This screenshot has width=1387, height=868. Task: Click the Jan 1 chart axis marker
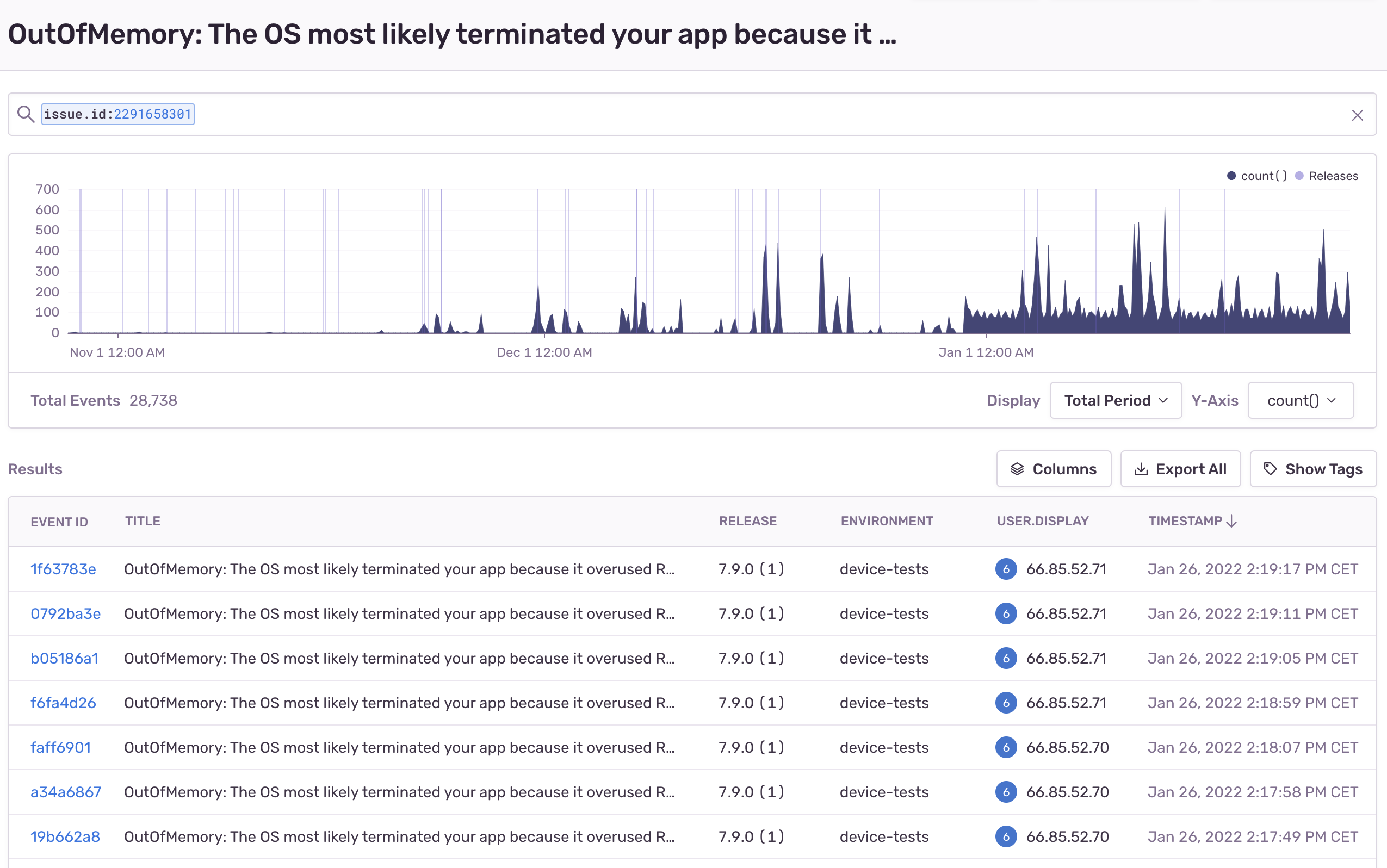986,352
